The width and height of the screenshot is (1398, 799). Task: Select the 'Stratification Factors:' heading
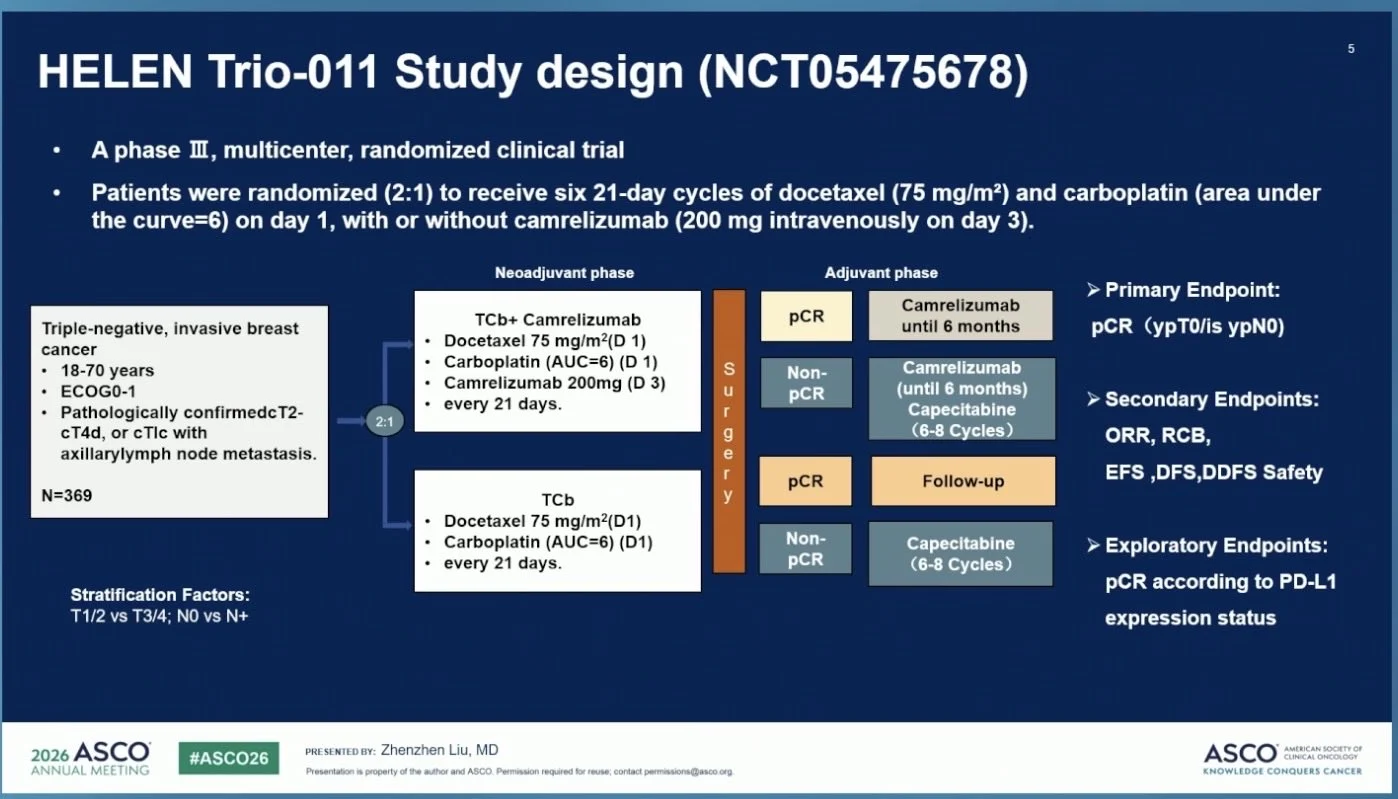160,595
